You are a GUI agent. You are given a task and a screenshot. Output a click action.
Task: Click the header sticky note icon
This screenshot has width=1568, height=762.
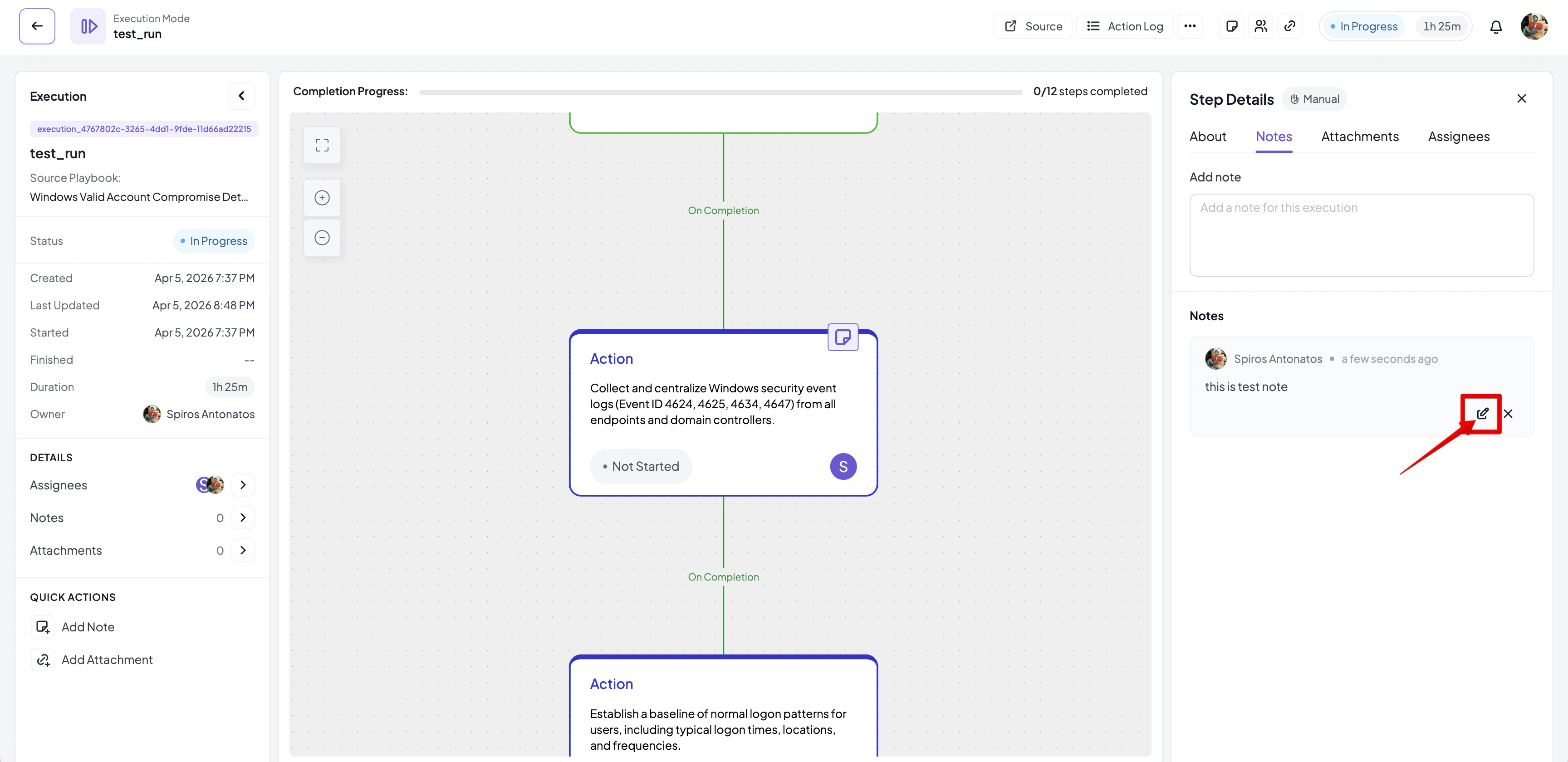click(1231, 26)
